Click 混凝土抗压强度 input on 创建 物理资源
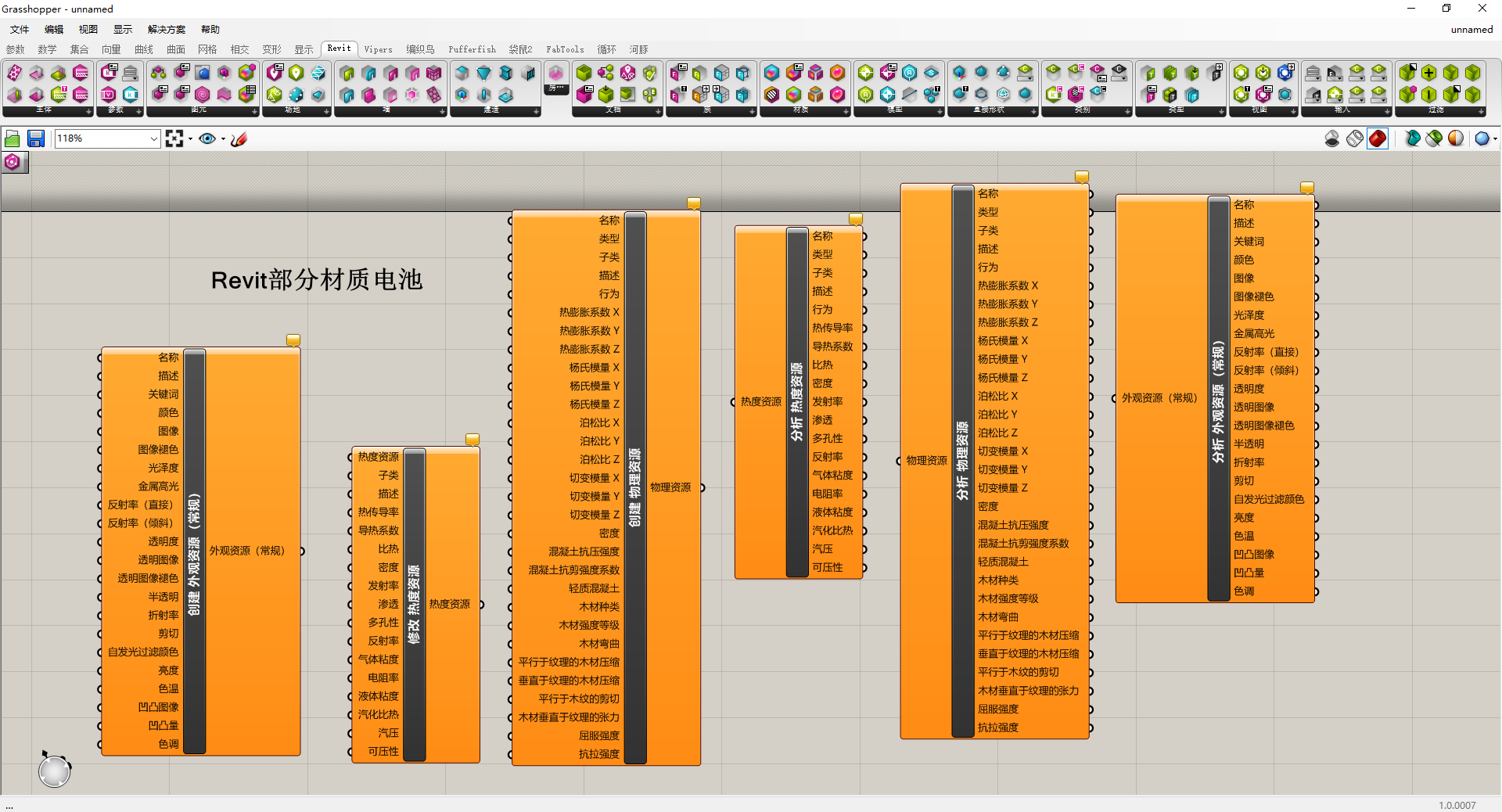The height and width of the screenshot is (812, 1502). click(584, 552)
